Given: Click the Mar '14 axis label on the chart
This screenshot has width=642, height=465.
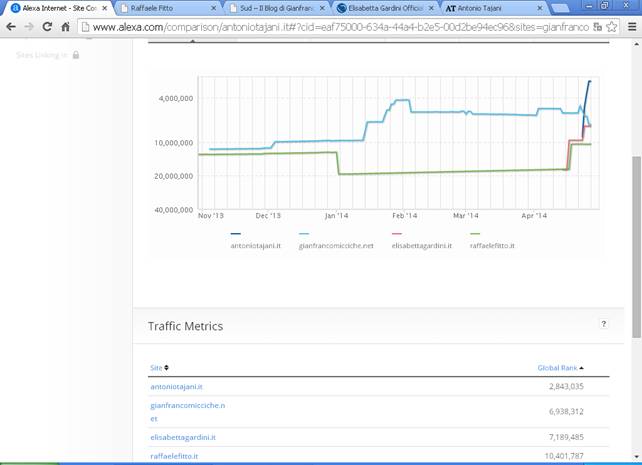Looking at the screenshot, I should click(466, 216).
